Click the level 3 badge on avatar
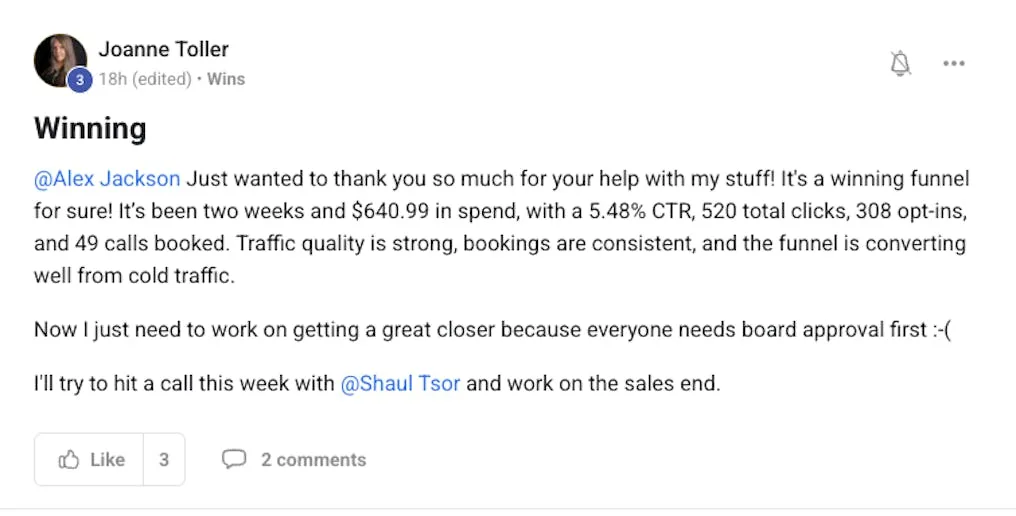The width and height of the screenshot is (1016, 516). coord(80,80)
